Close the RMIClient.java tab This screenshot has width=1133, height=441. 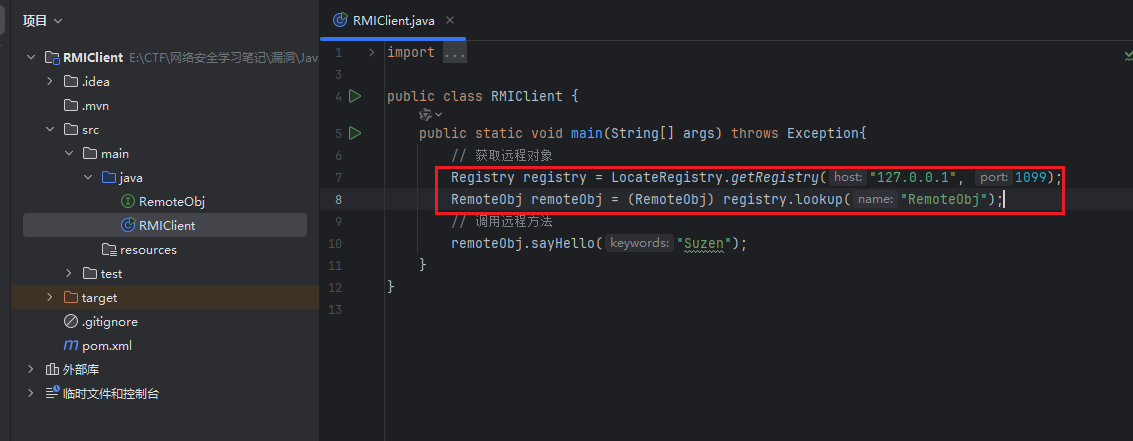(x=450, y=20)
